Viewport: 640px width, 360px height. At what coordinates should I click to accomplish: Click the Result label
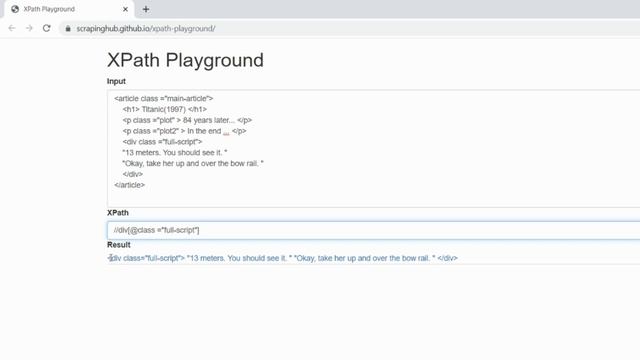click(x=119, y=245)
